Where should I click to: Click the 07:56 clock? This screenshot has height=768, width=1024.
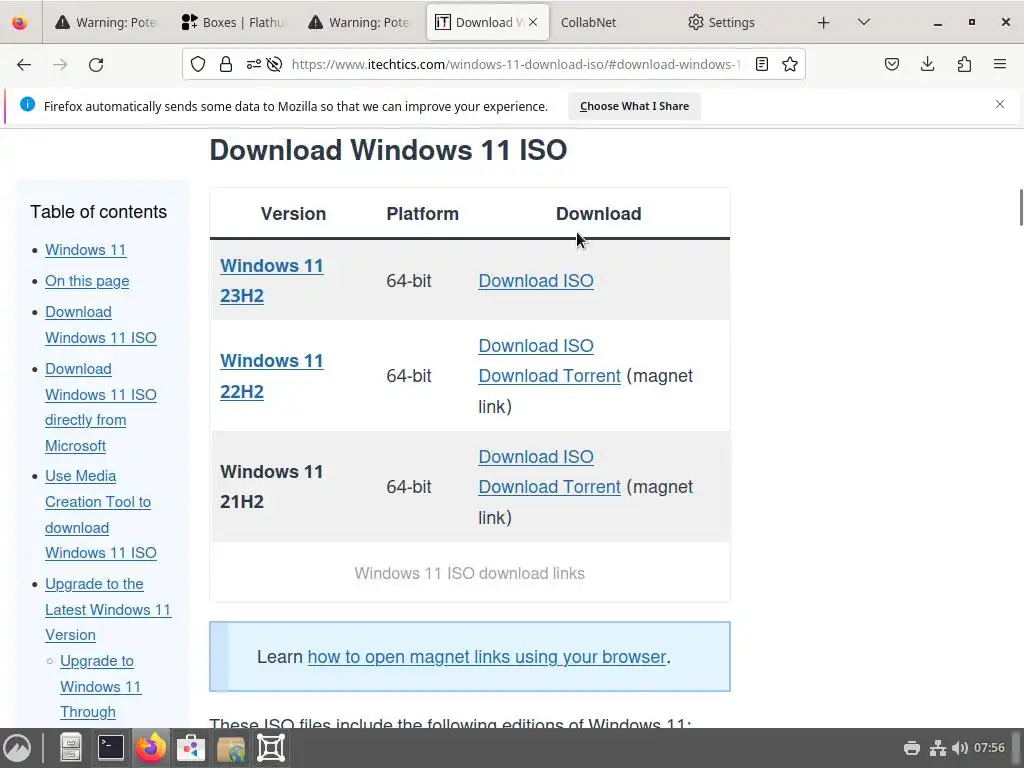click(989, 748)
